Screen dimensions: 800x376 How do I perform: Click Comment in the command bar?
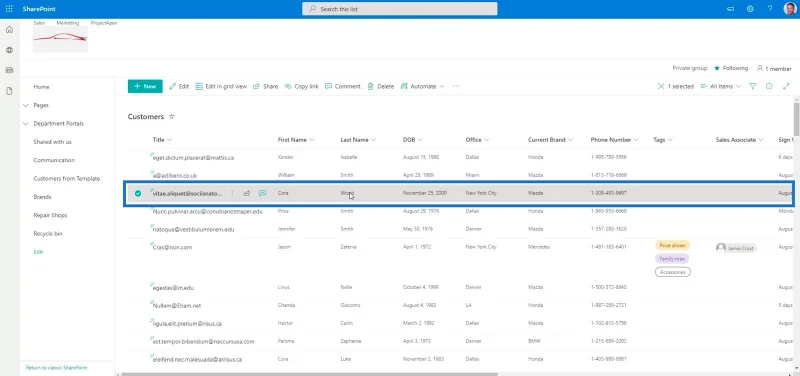tap(343, 86)
